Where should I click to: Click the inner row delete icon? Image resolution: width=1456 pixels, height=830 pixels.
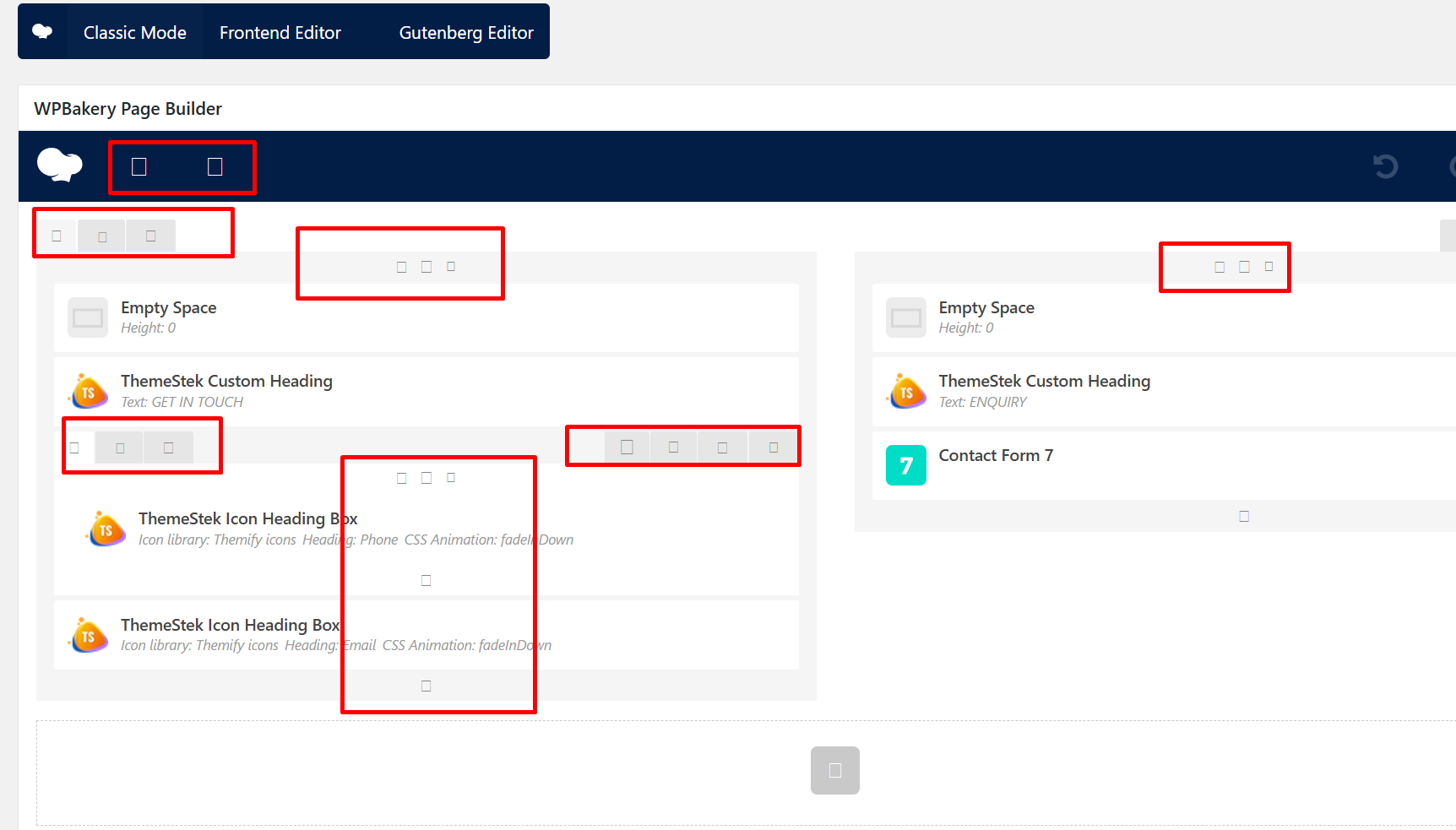(773, 447)
